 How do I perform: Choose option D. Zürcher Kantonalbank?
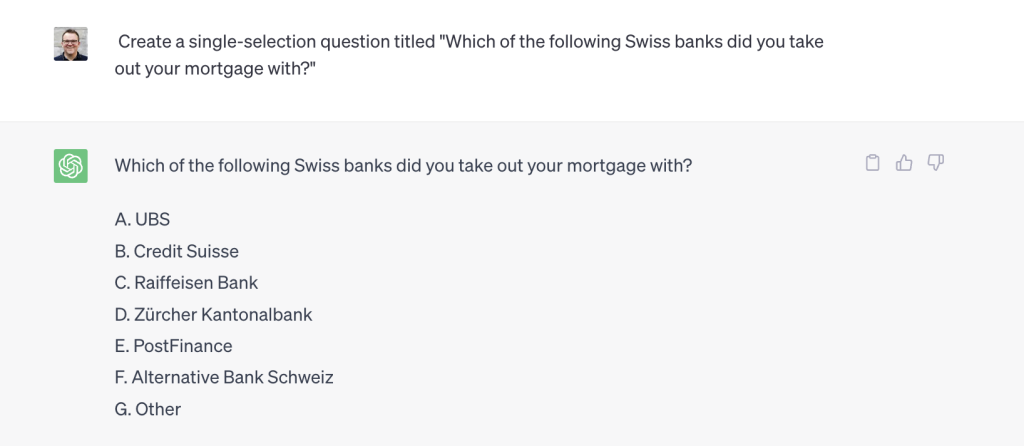(x=214, y=315)
